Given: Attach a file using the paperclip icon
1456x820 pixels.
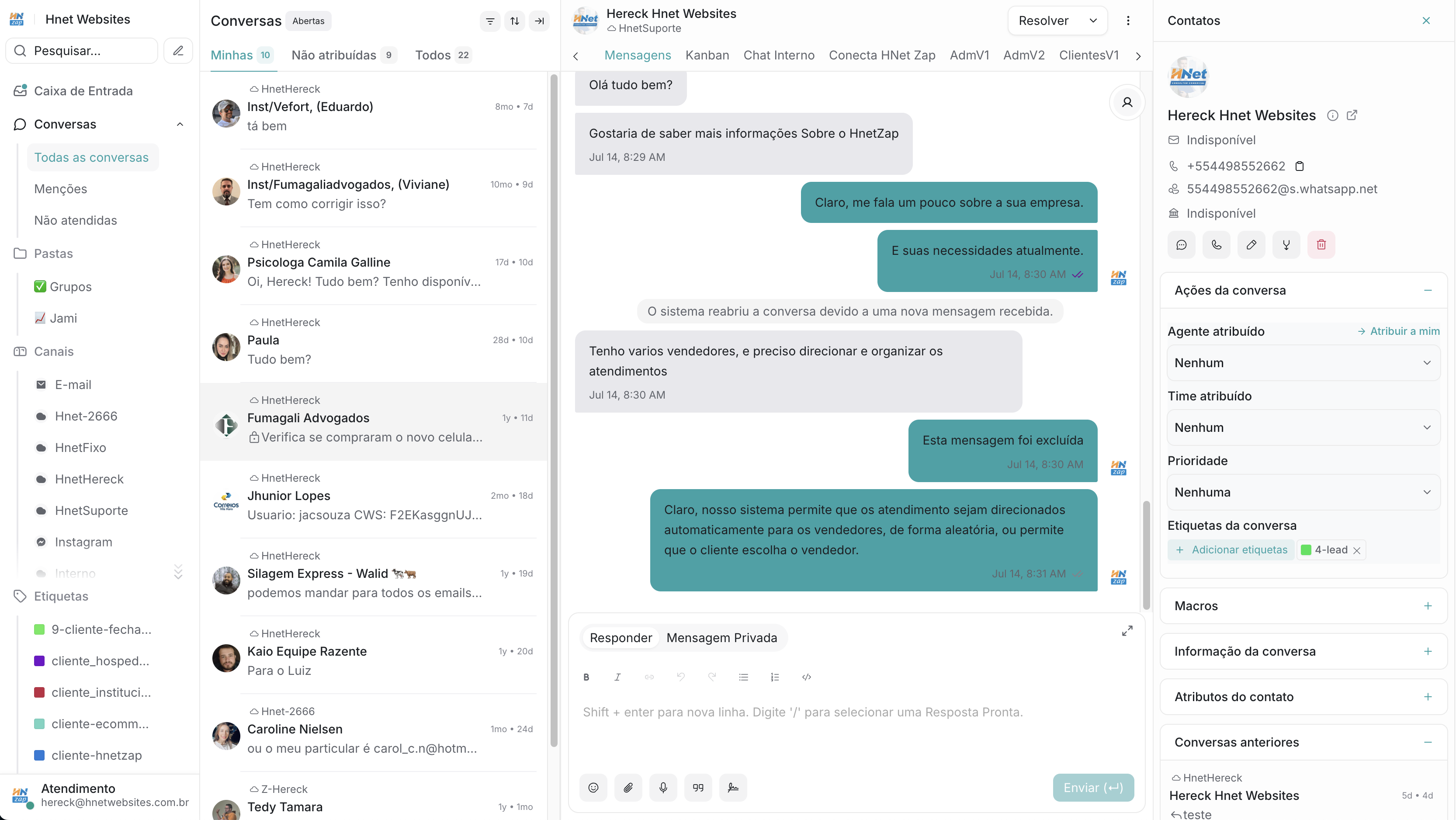Looking at the screenshot, I should point(628,787).
